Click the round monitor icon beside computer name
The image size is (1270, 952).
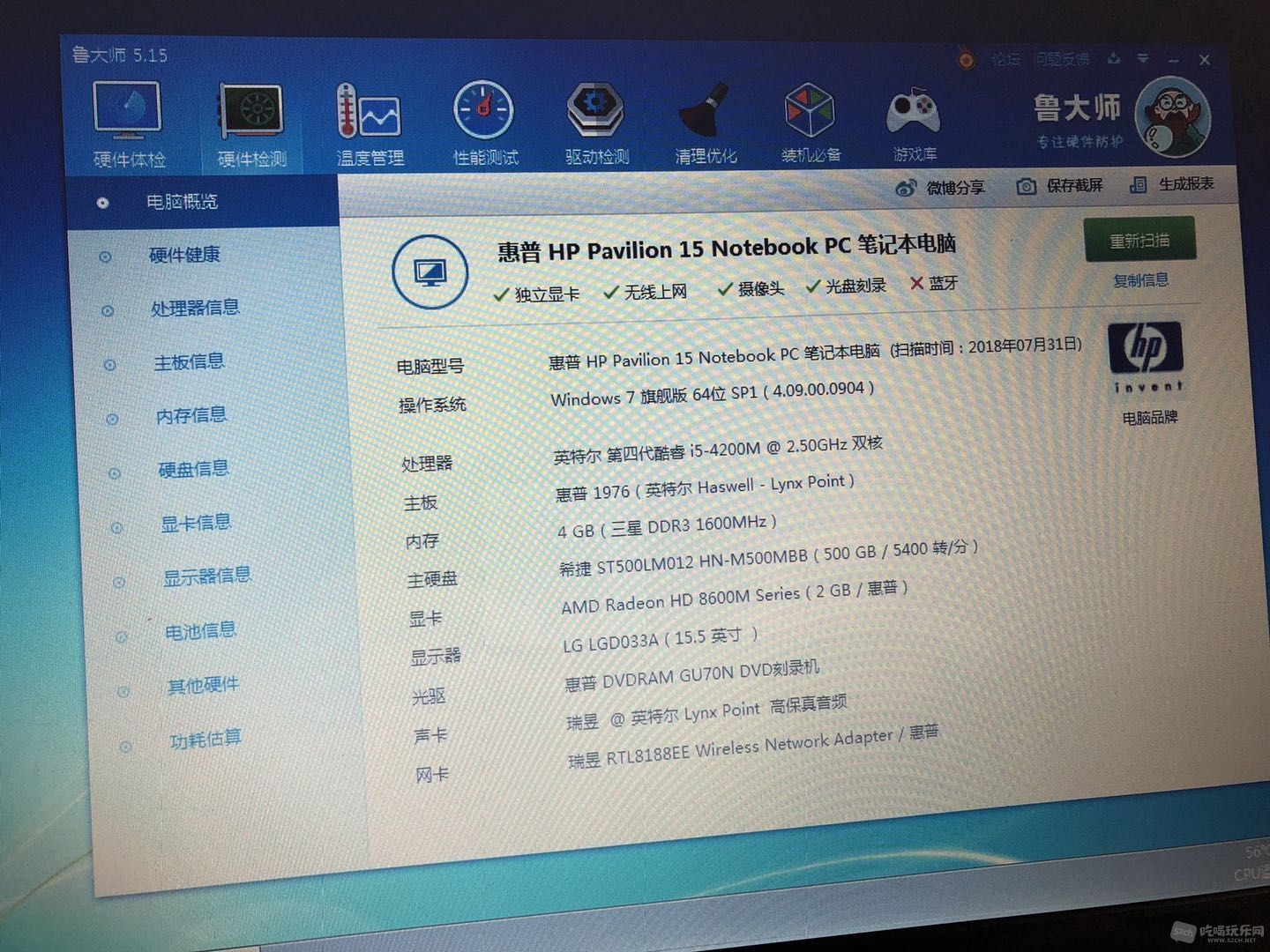point(430,271)
